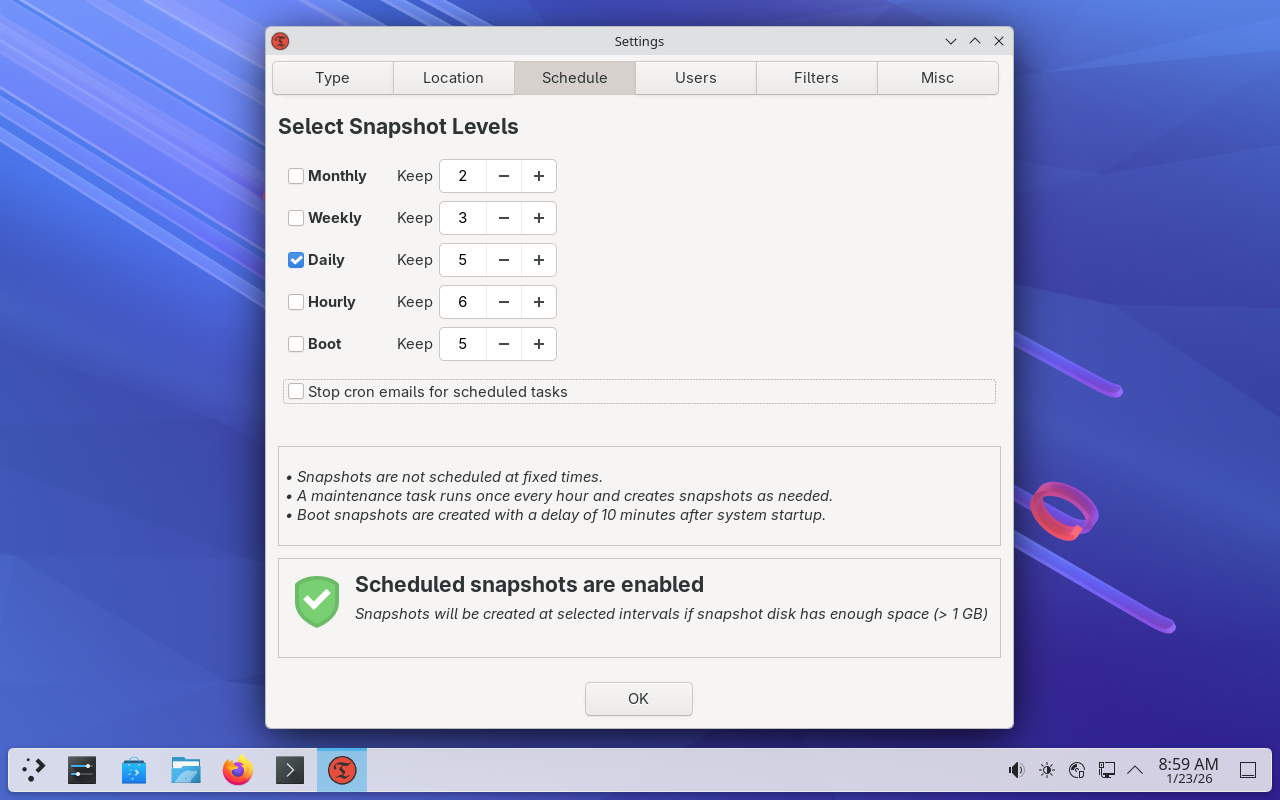Viewport: 1280px width, 800px height.
Task: Open the application launcher menu
Action: [x=34, y=770]
